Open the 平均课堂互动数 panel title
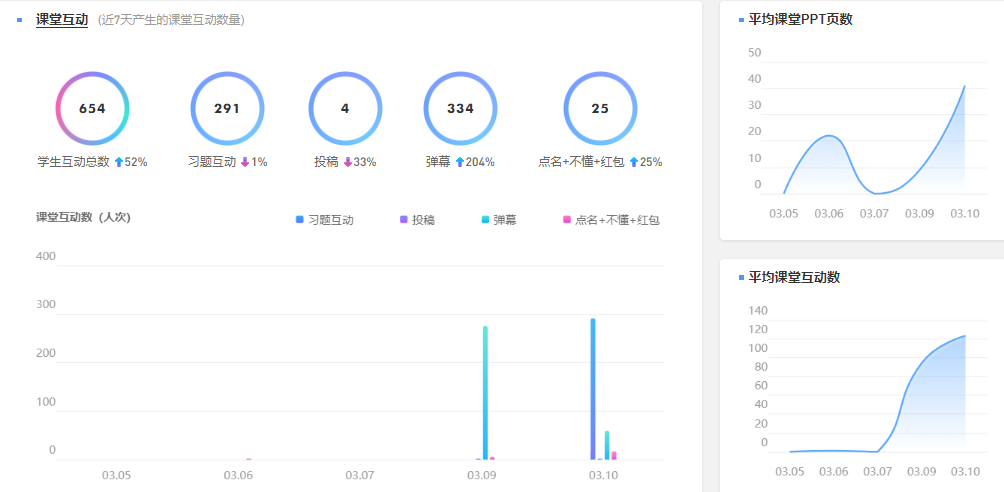Screen dimensions: 1004x492 tap(794, 277)
